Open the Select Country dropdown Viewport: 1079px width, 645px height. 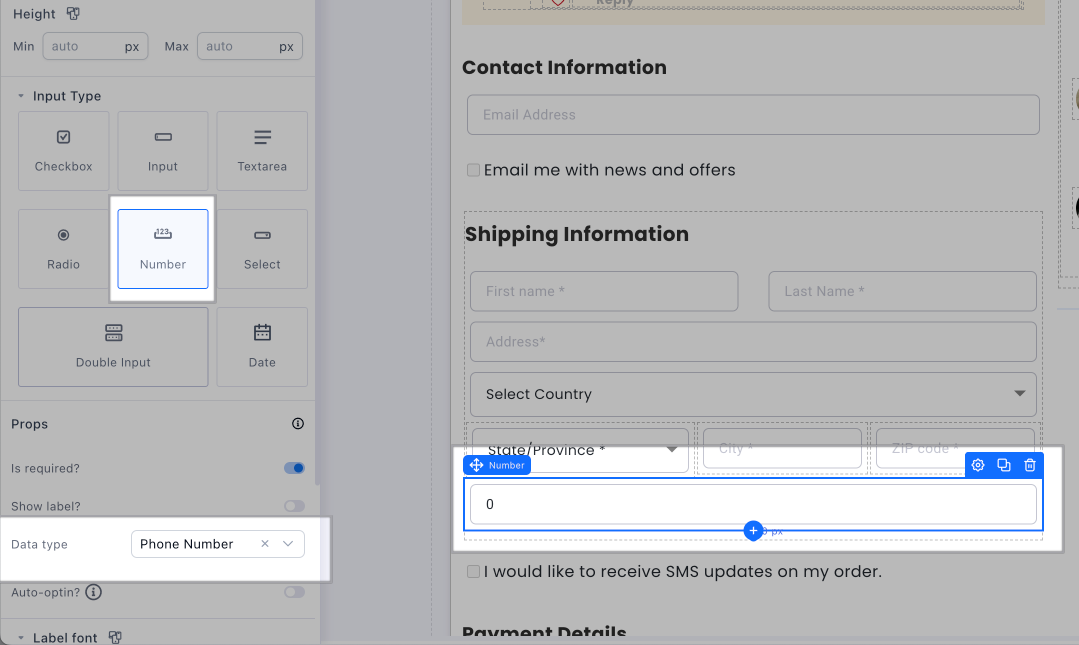point(753,394)
